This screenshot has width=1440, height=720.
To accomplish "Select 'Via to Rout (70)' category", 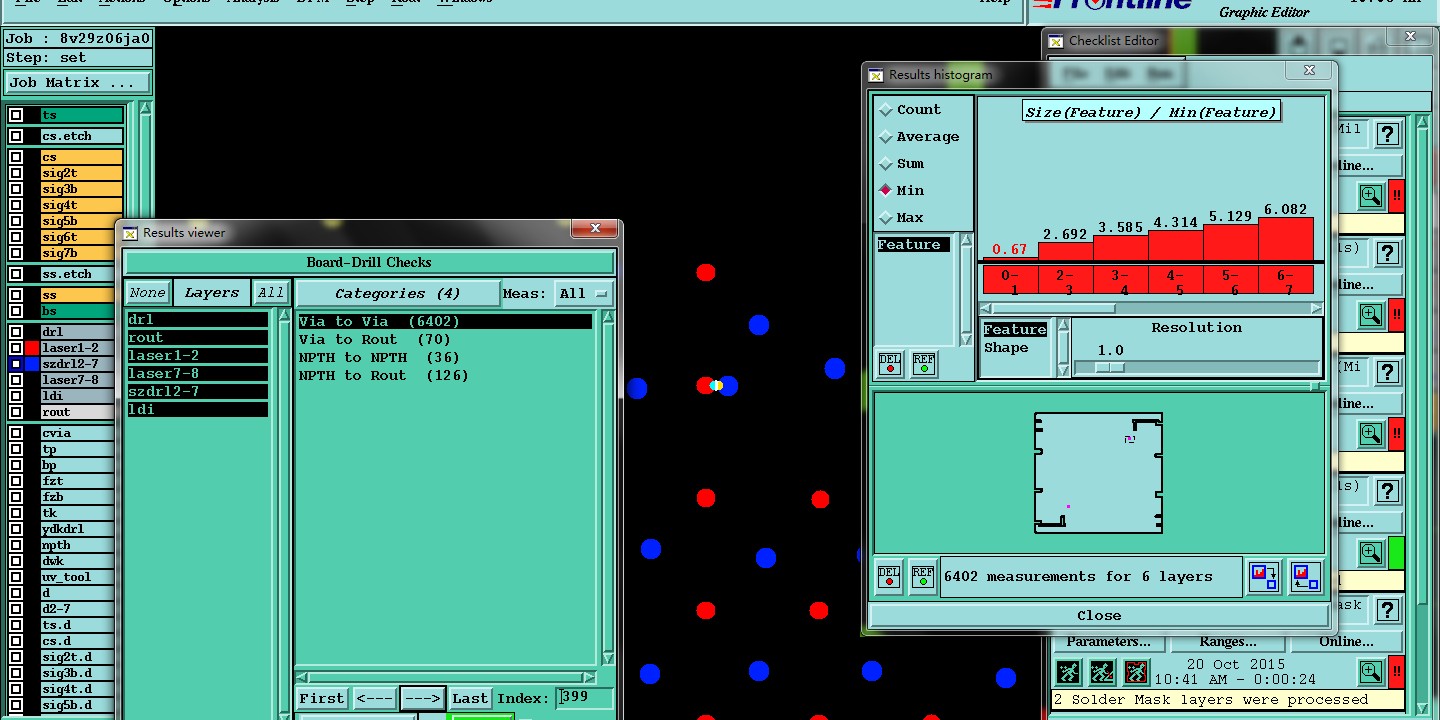I will (x=374, y=340).
